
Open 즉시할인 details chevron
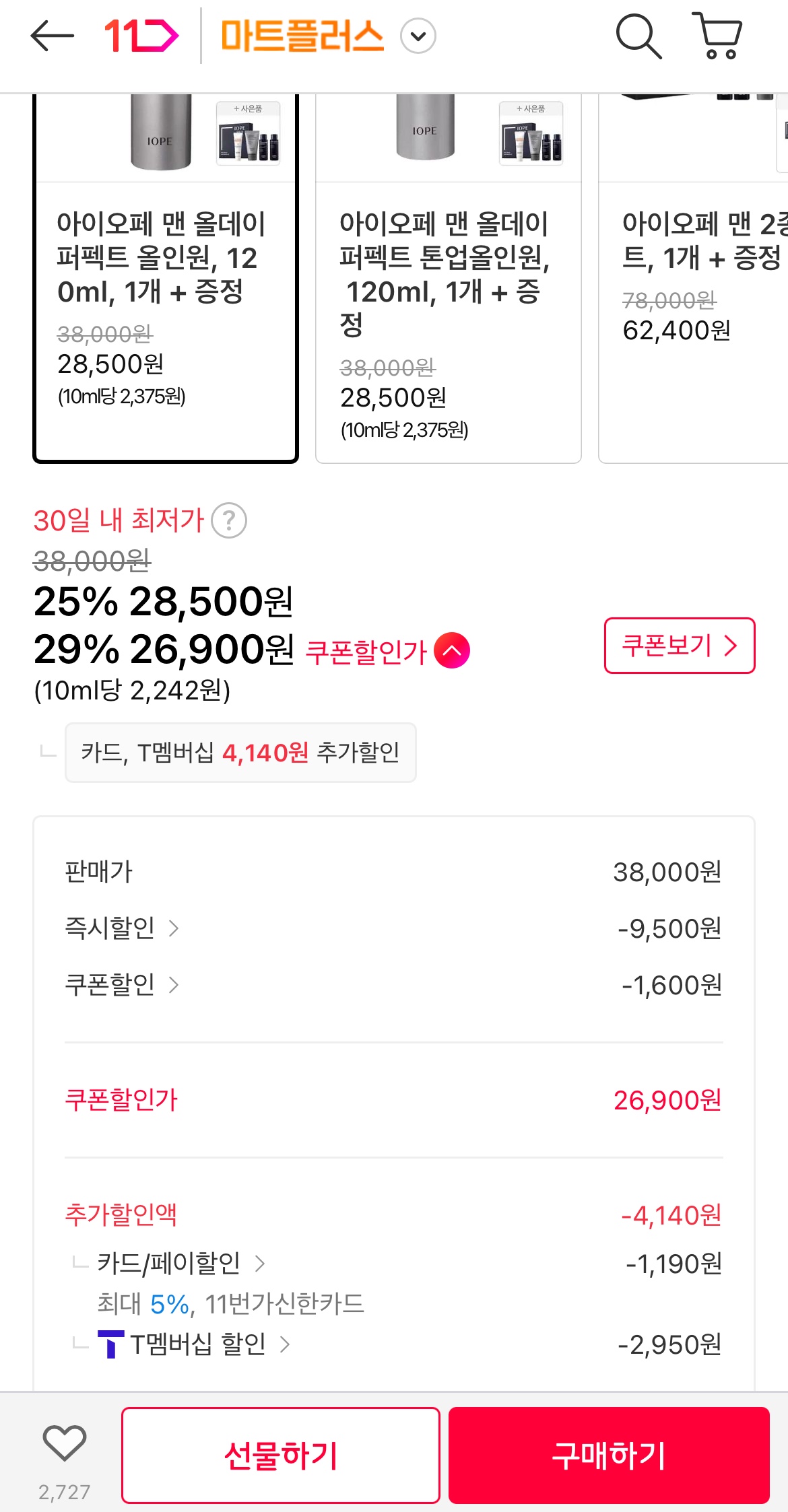pyautogui.click(x=173, y=928)
